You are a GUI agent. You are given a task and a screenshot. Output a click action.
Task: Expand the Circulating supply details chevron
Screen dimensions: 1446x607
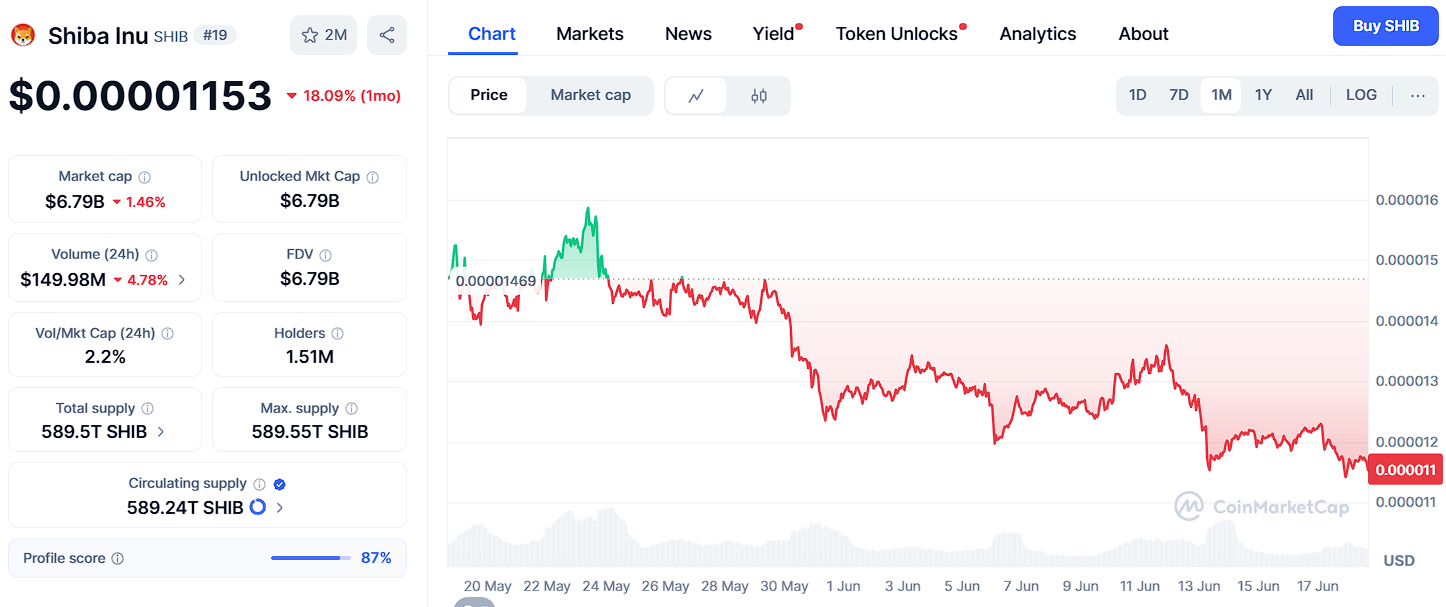pos(279,508)
